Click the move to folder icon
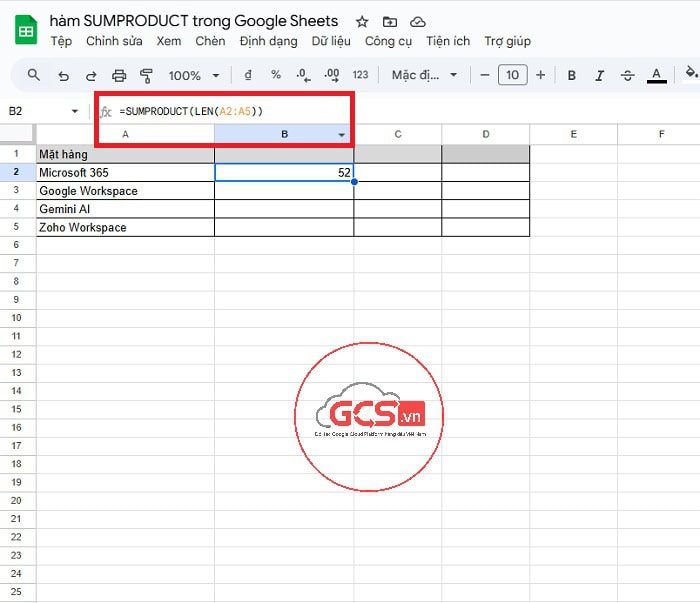 [390, 21]
